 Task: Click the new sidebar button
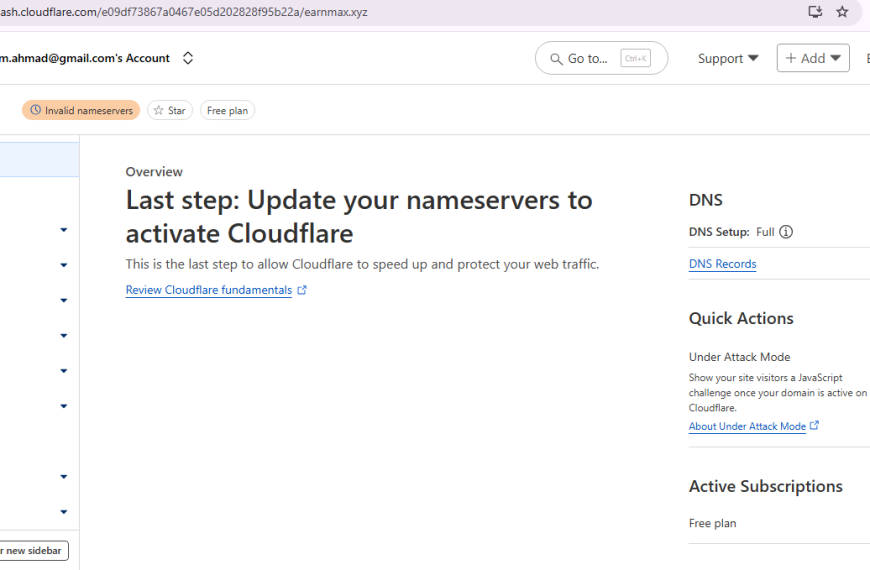click(34, 551)
